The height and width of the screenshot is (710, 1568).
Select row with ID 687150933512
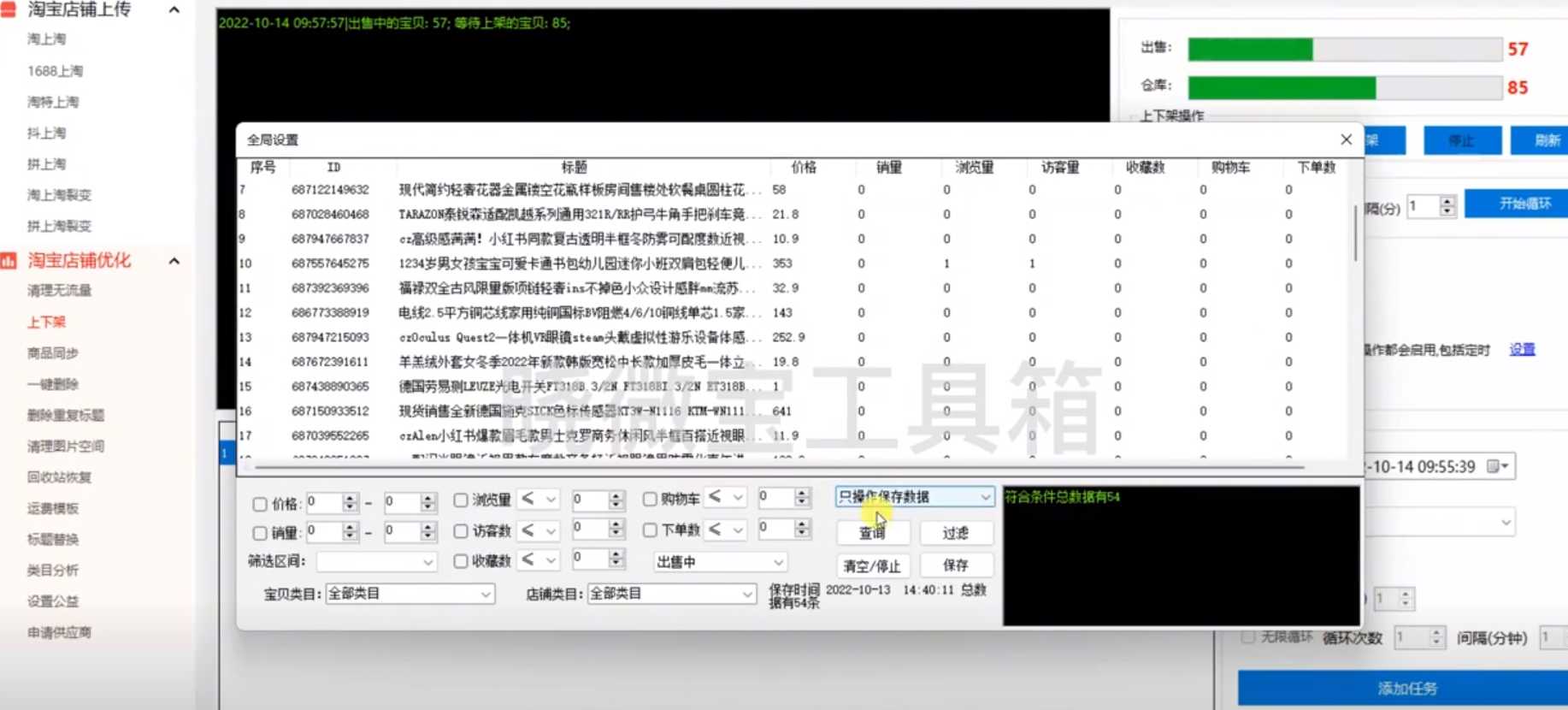791,411
